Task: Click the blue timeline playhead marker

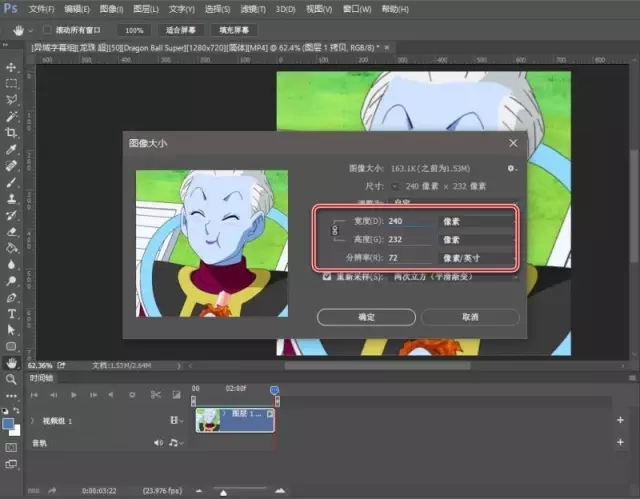Action: point(274,390)
